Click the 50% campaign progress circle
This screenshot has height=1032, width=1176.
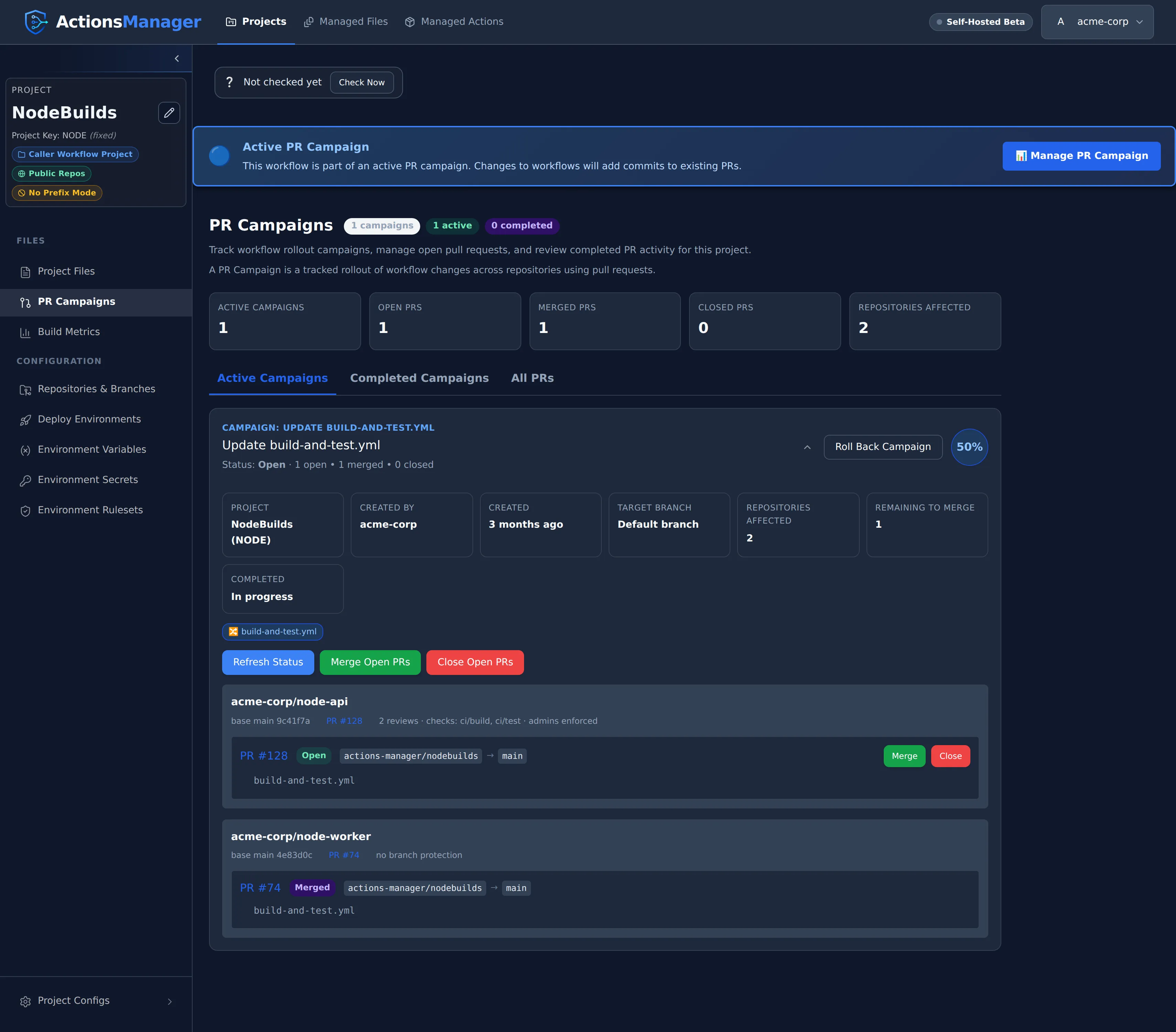click(969, 447)
